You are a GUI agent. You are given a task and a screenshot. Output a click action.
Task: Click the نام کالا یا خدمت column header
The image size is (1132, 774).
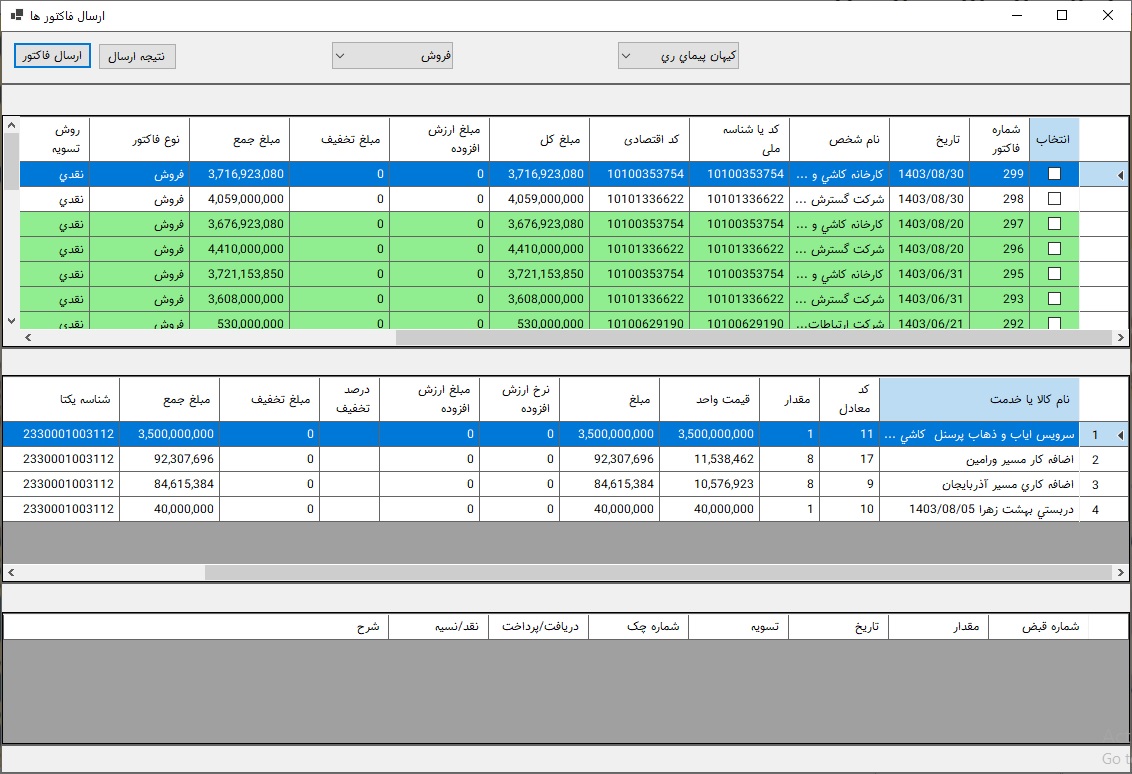point(979,400)
